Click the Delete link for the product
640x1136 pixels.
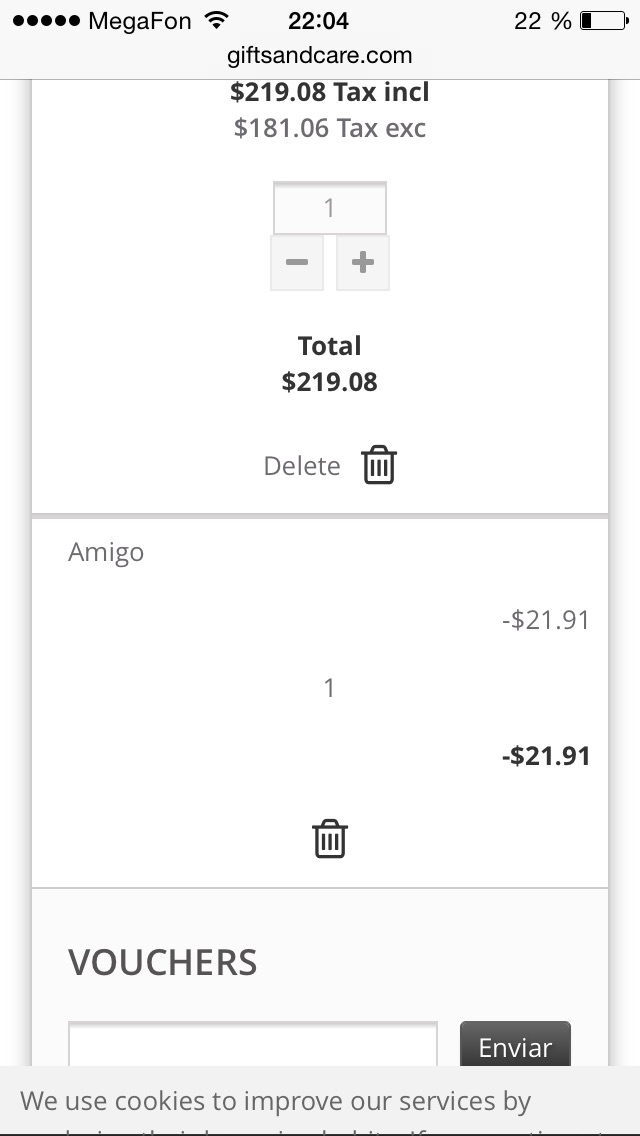click(x=302, y=466)
